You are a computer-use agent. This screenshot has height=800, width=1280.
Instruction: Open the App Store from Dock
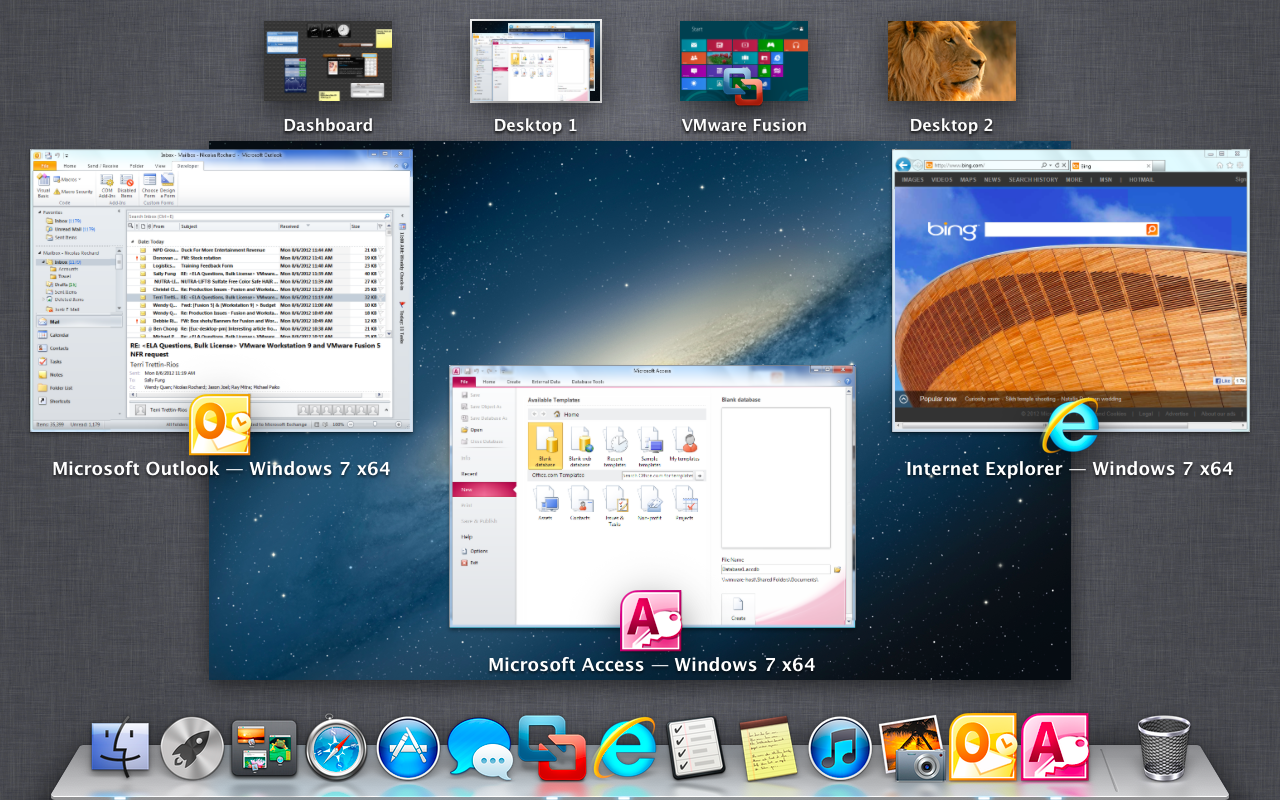[408, 748]
